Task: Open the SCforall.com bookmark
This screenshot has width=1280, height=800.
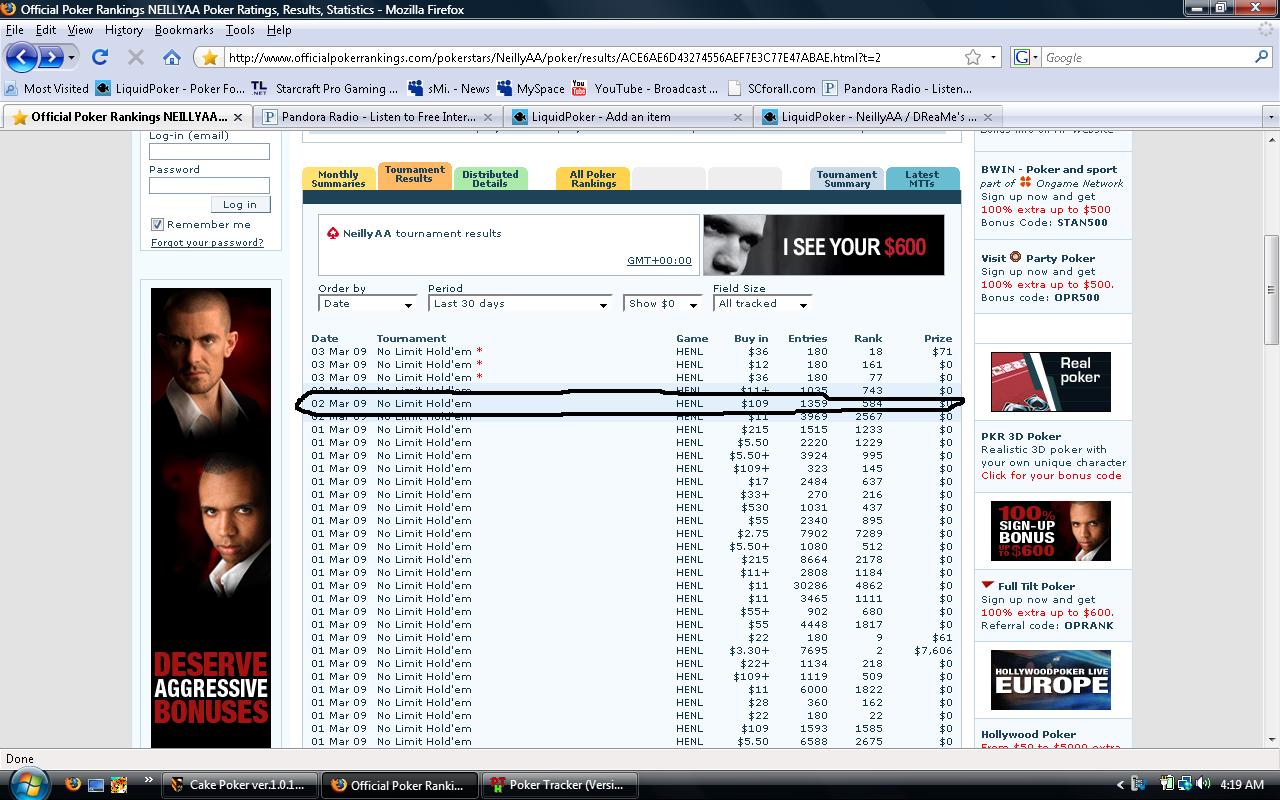Action: tap(771, 88)
